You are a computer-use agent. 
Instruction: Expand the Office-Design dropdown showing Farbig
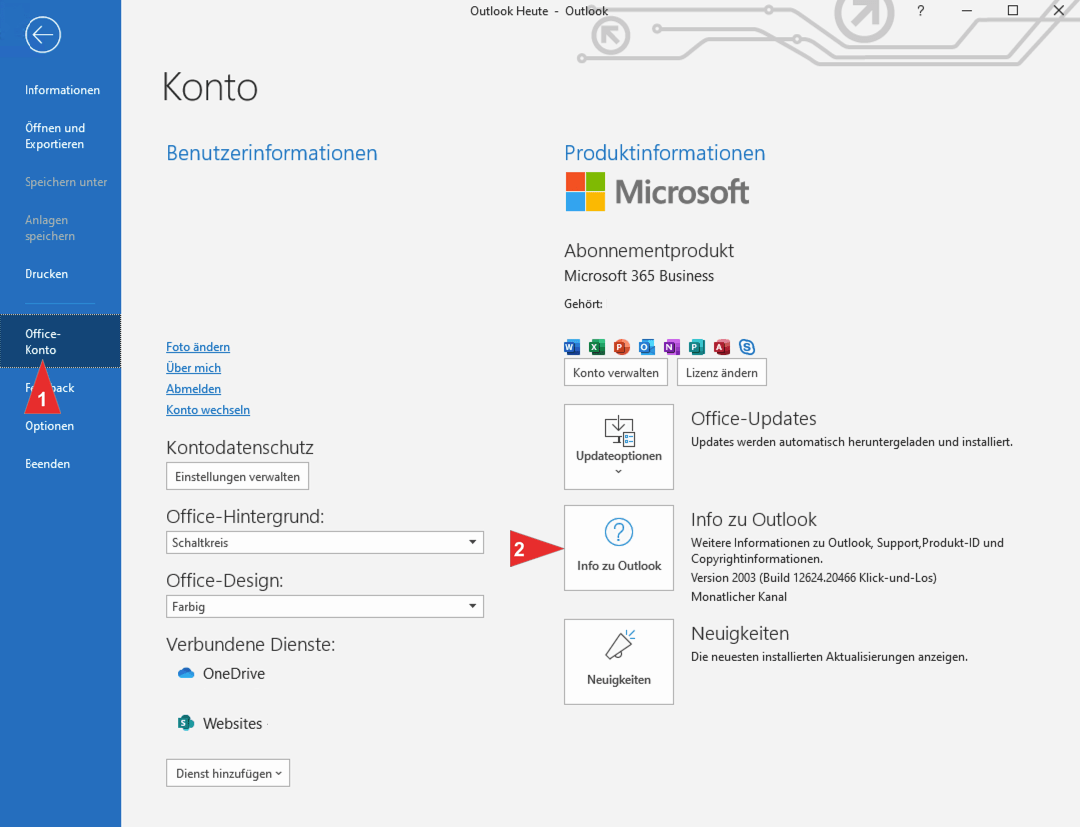coord(324,606)
